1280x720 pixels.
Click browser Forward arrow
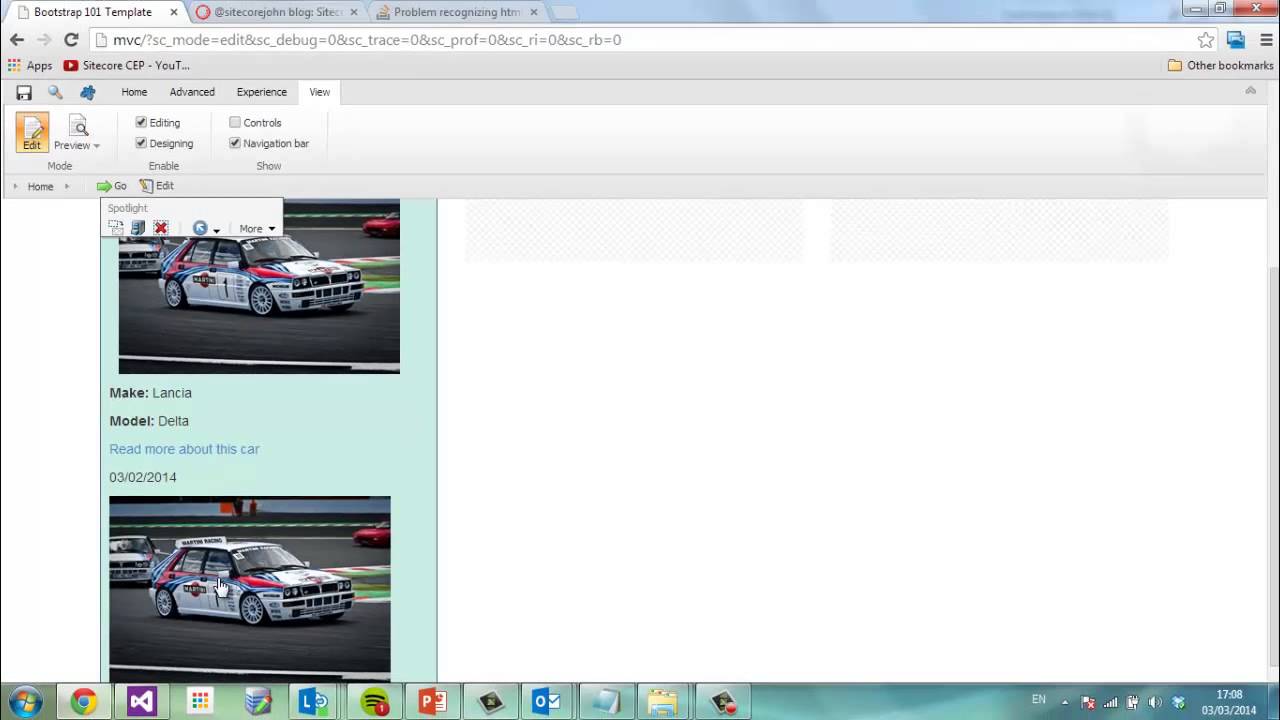click(x=44, y=40)
